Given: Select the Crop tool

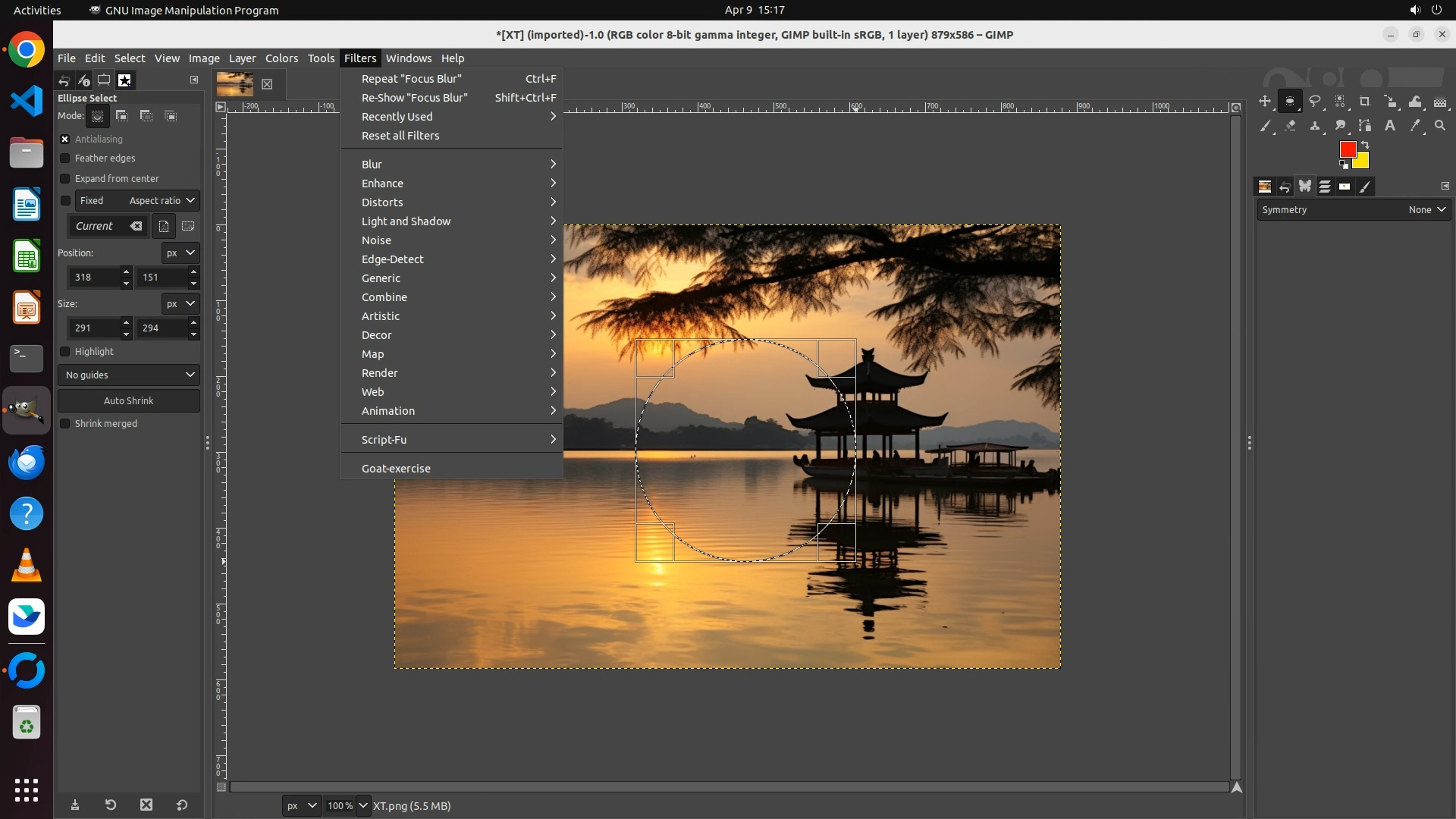Looking at the screenshot, I should 1365,102.
